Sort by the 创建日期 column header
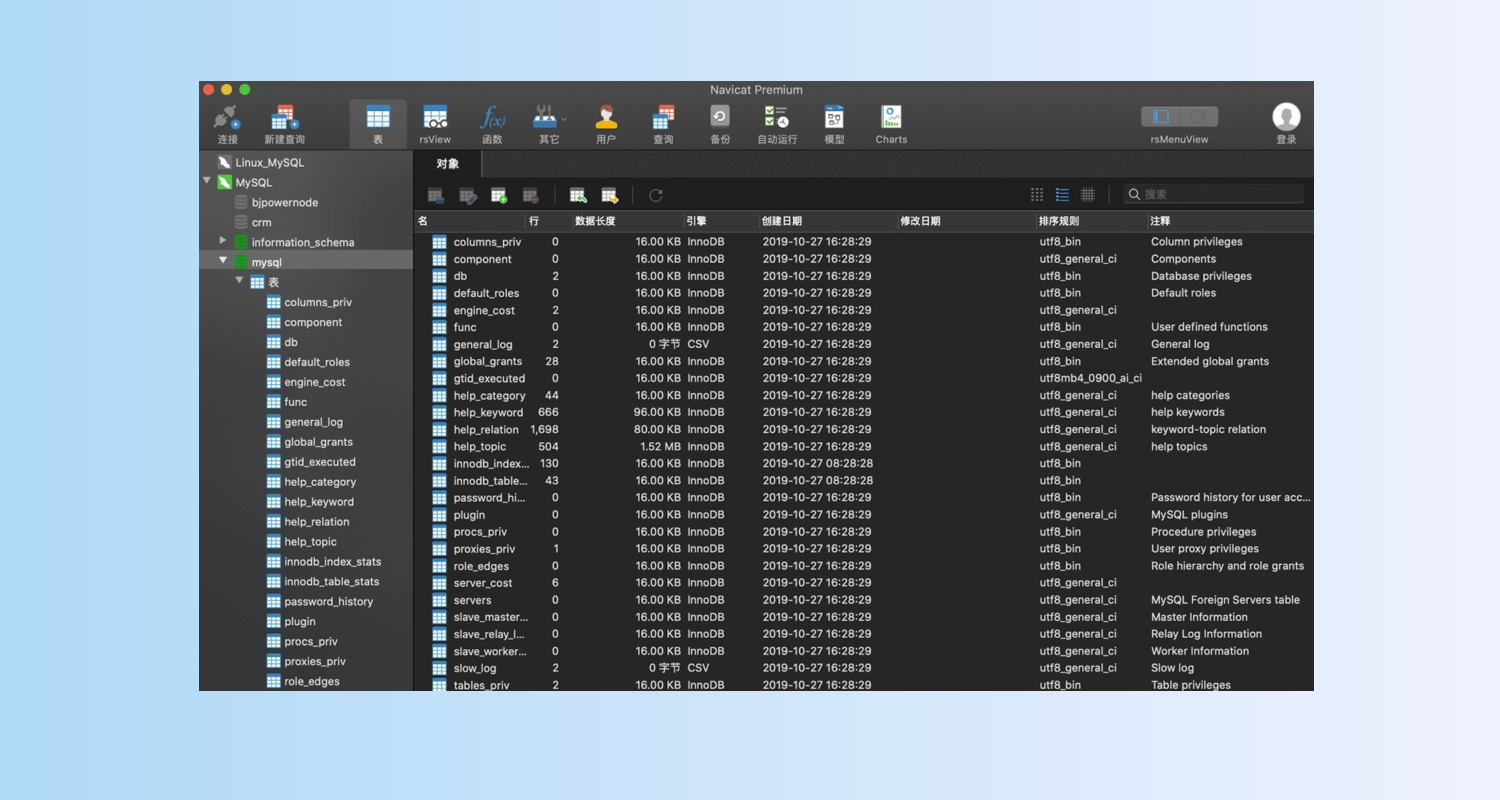Viewport: 1500px width, 800px height. point(827,221)
